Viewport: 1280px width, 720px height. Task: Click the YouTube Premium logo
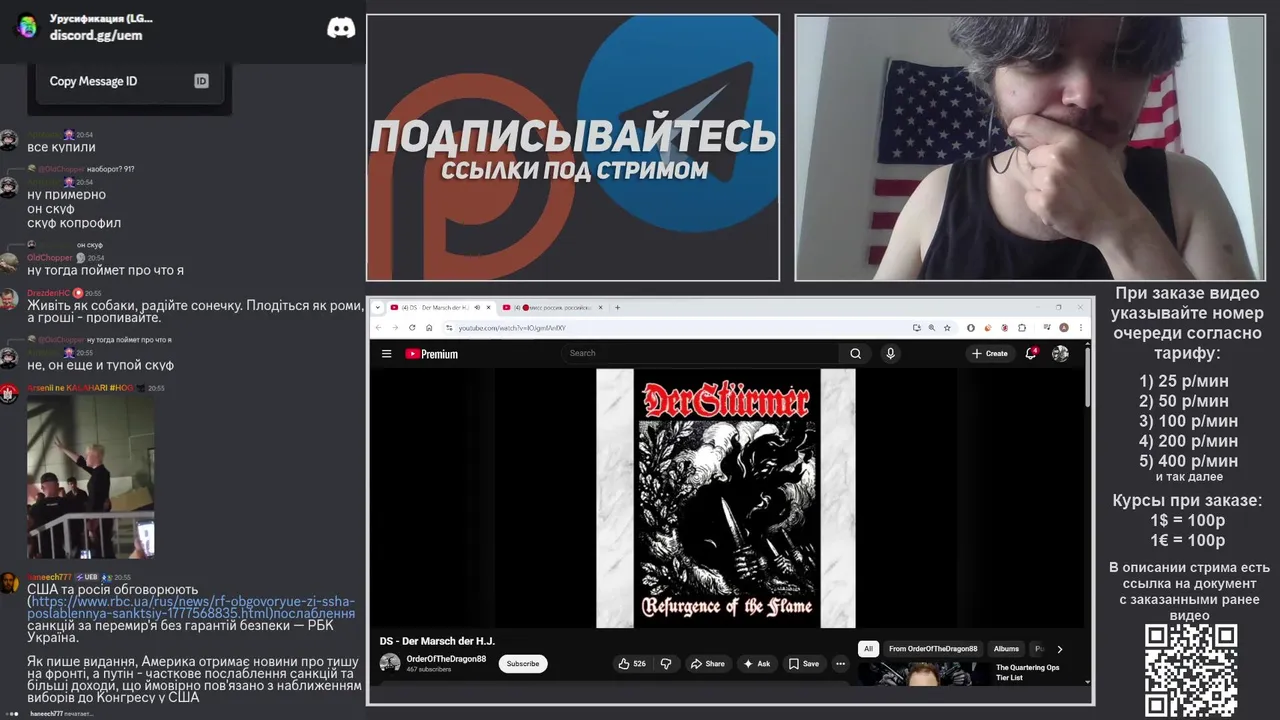coord(431,354)
